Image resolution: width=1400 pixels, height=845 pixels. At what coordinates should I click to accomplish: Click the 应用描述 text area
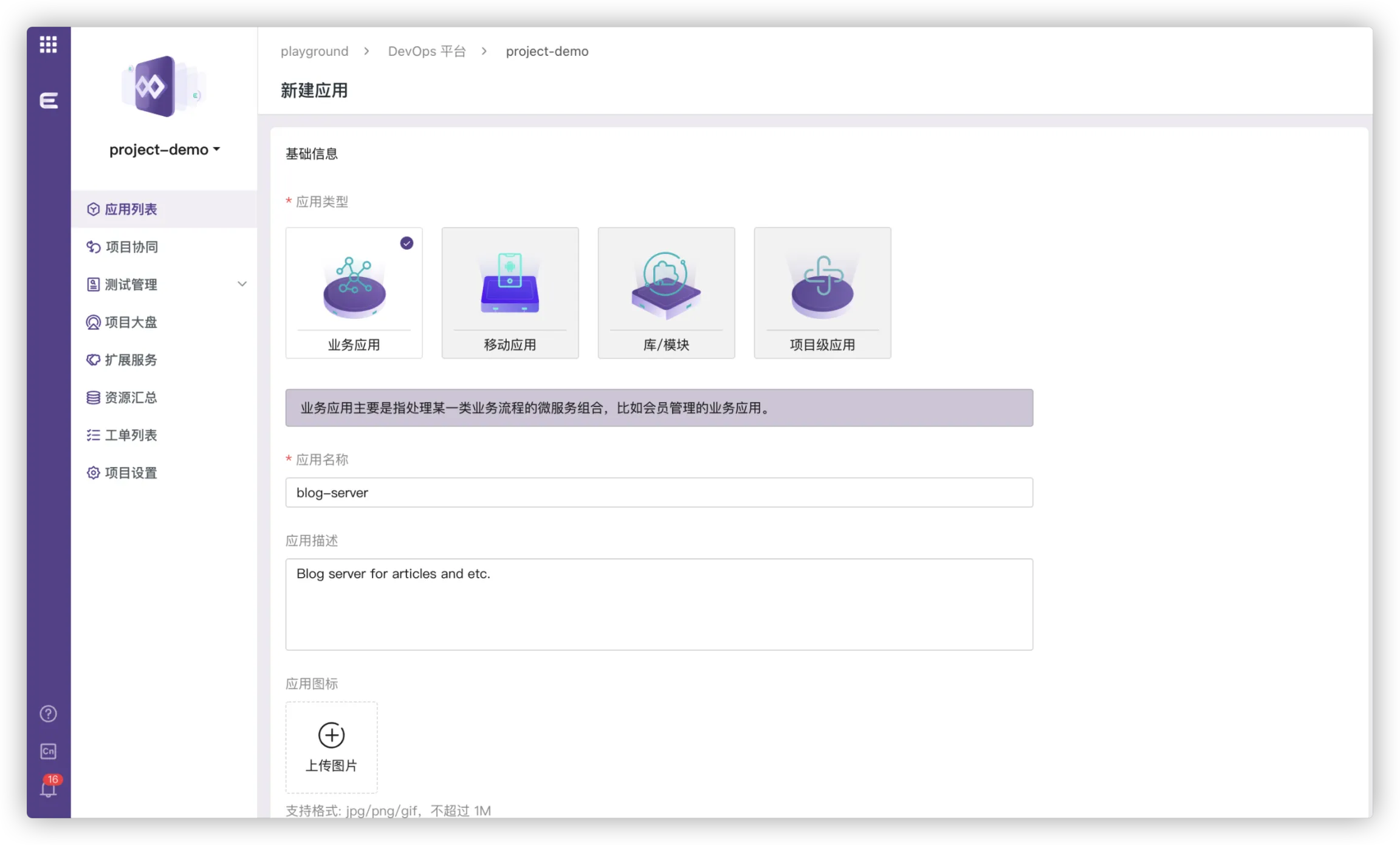click(x=659, y=604)
